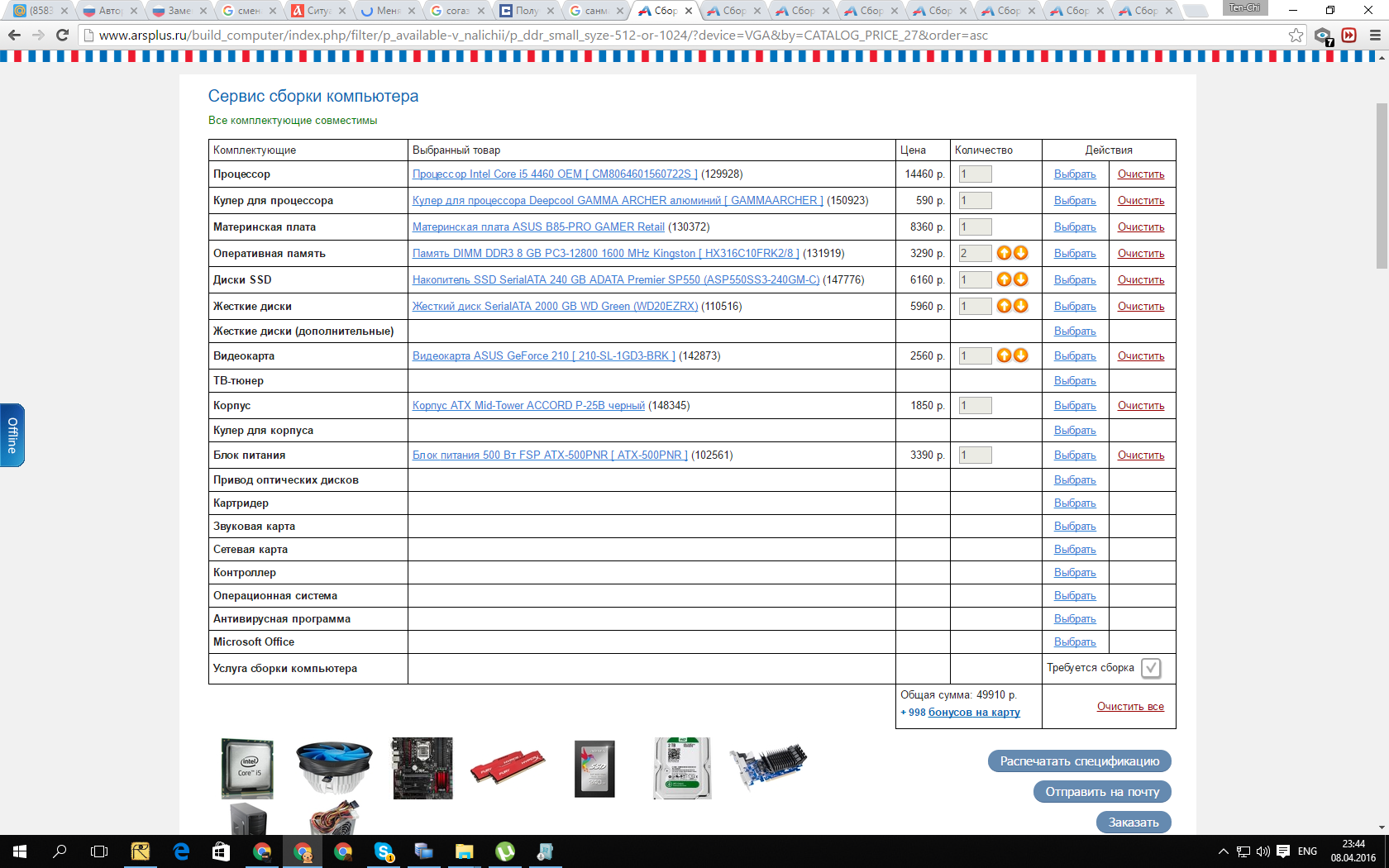Click the WD Green hard drive thumbnail
This screenshot has height=868, width=1389.
[x=682, y=768]
